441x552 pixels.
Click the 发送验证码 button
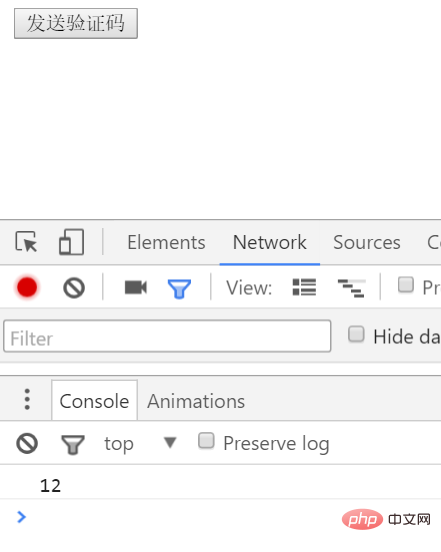coord(76,24)
